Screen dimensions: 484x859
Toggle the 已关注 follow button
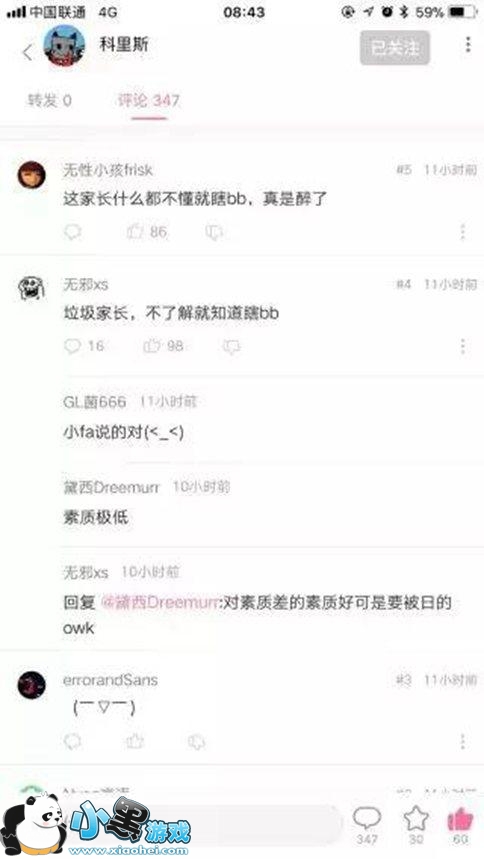pyautogui.click(x=395, y=48)
